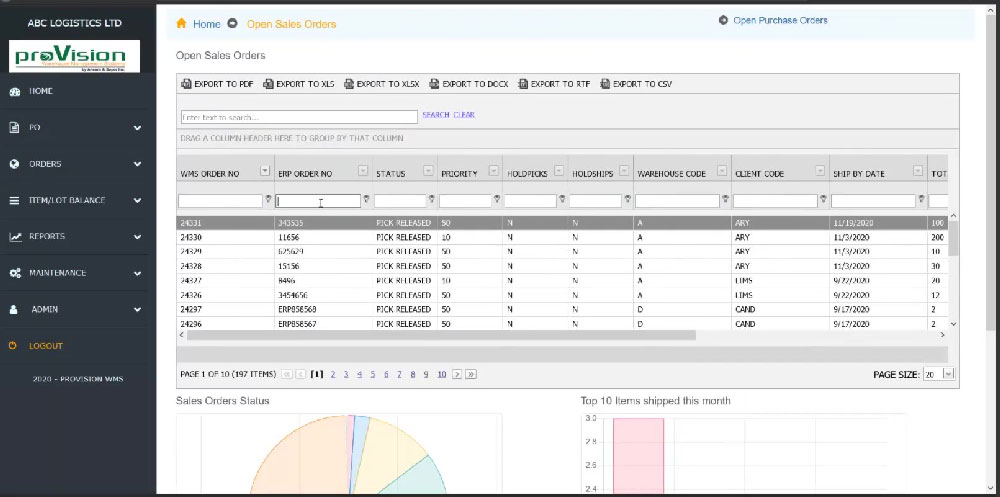Go to Home breadcrumb link

pyautogui.click(x=207, y=24)
